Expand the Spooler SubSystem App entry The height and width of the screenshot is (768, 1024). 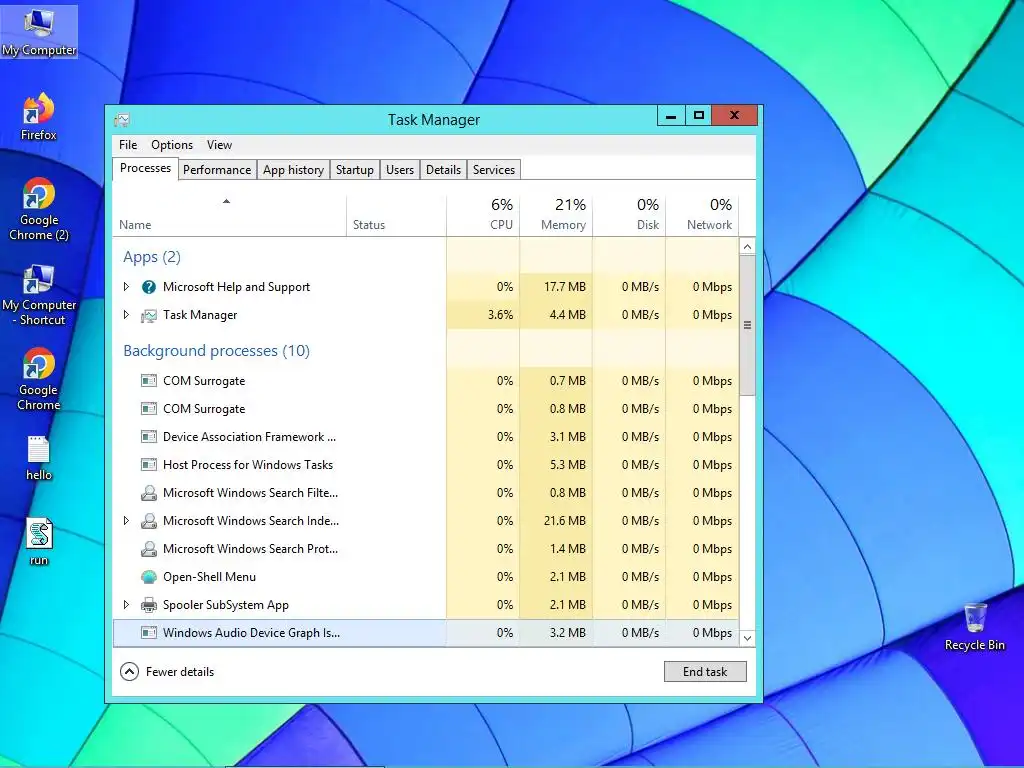pos(126,605)
